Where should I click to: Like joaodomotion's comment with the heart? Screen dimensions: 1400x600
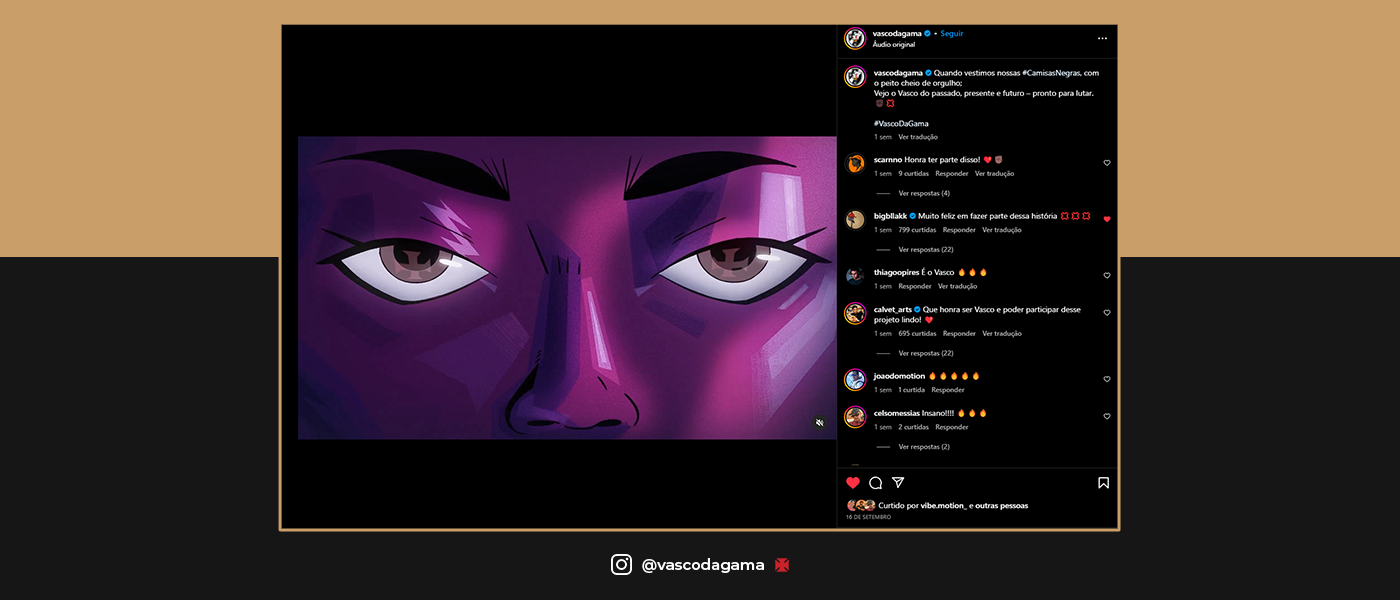pyautogui.click(x=1107, y=379)
